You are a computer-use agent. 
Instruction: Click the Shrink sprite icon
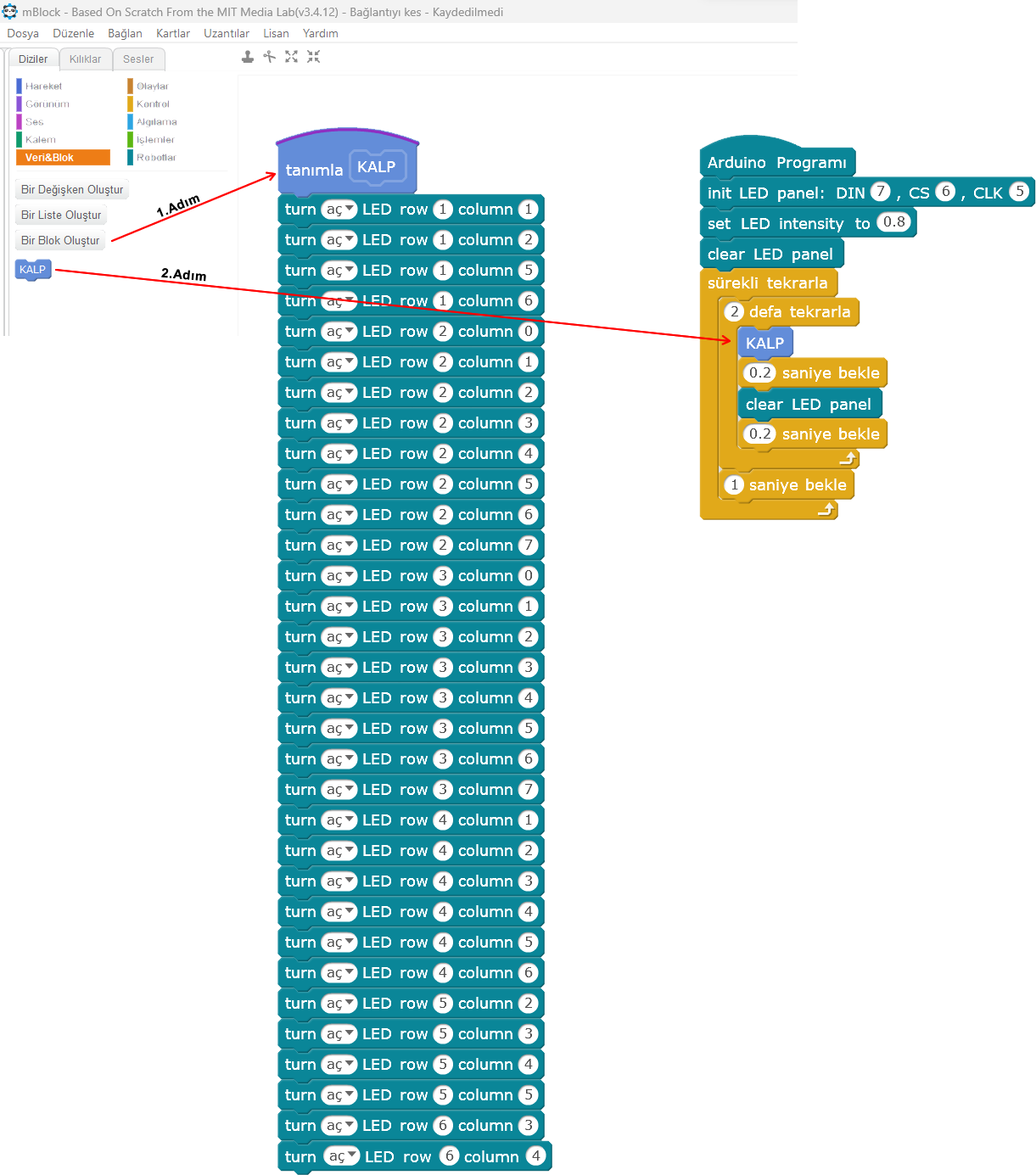click(x=313, y=57)
